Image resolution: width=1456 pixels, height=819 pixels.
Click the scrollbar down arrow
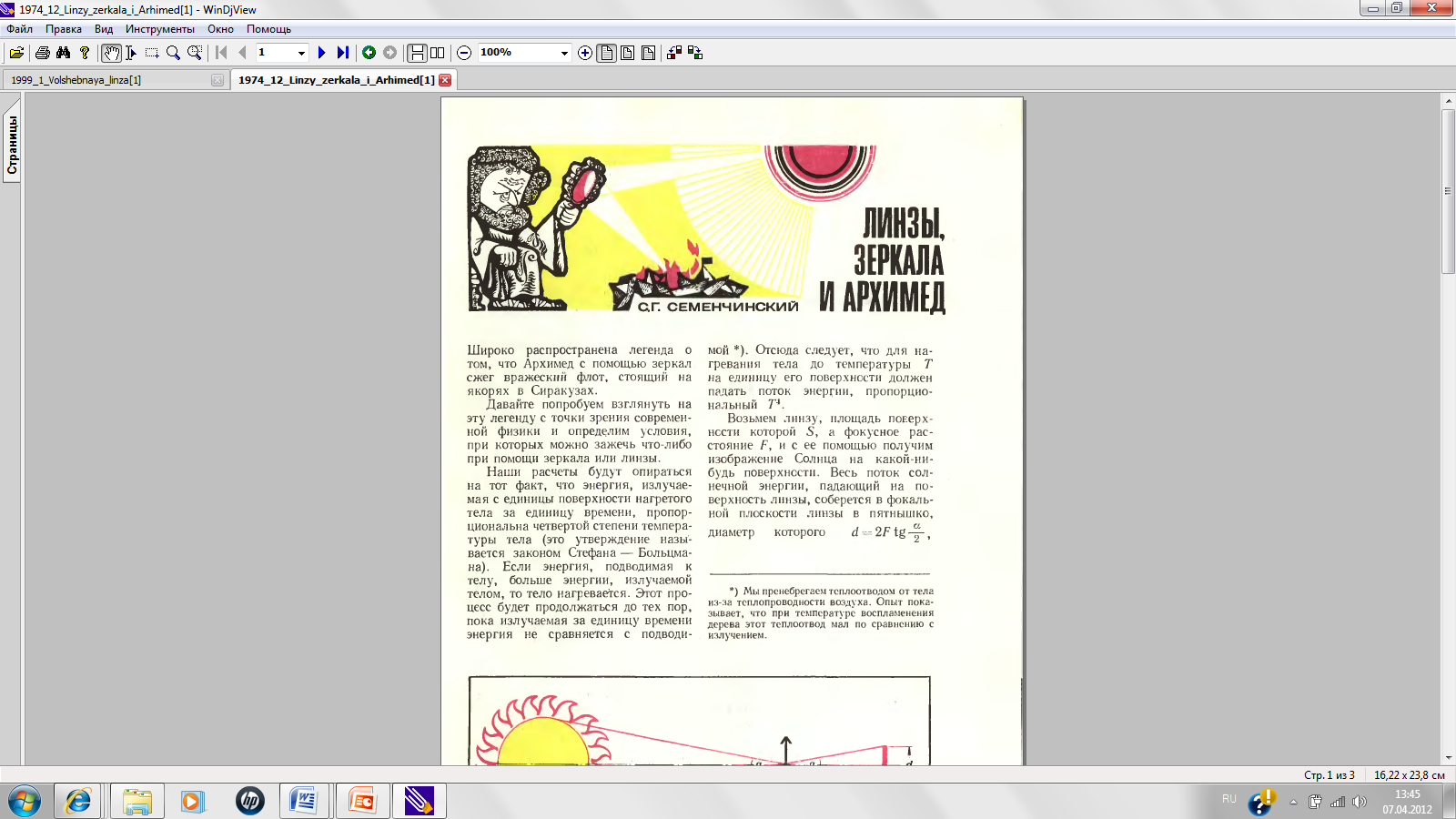(1448, 757)
